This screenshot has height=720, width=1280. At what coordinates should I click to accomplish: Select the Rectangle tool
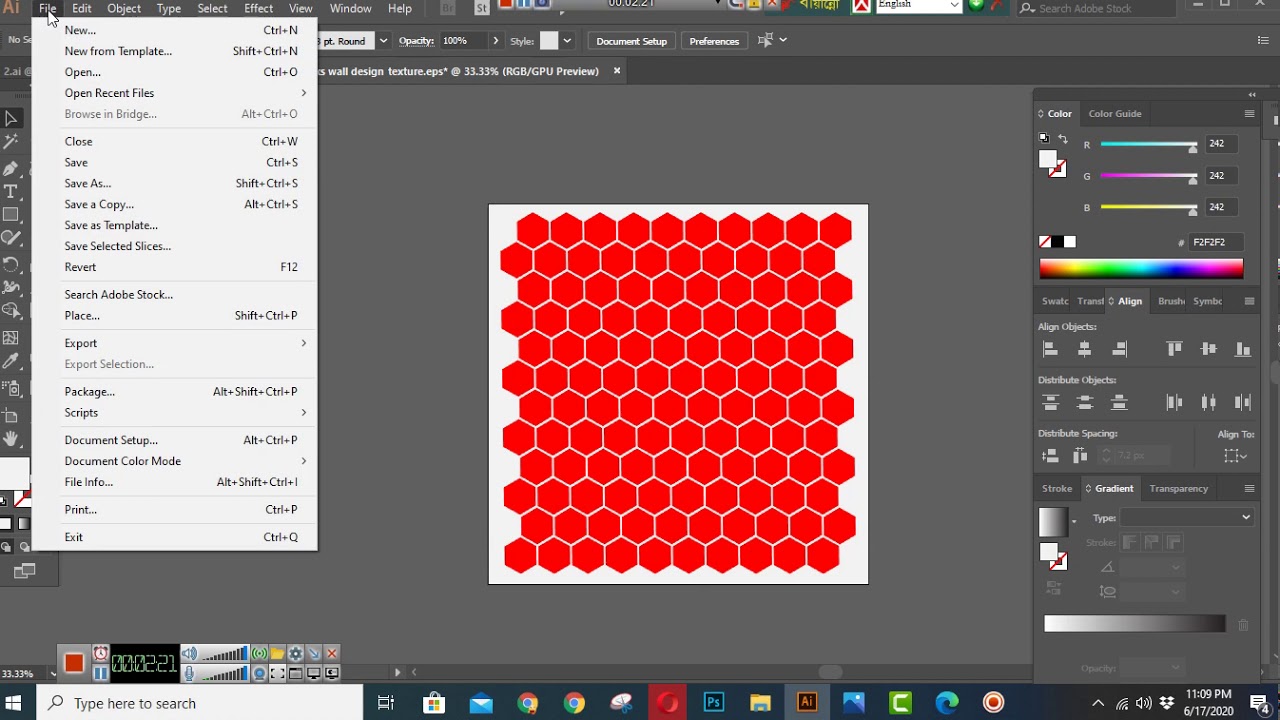pyautogui.click(x=11, y=215)
